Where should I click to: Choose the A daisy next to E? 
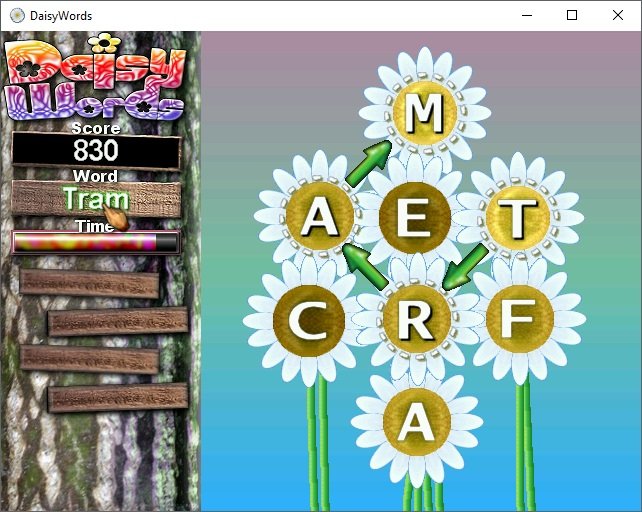coord(320,216)
